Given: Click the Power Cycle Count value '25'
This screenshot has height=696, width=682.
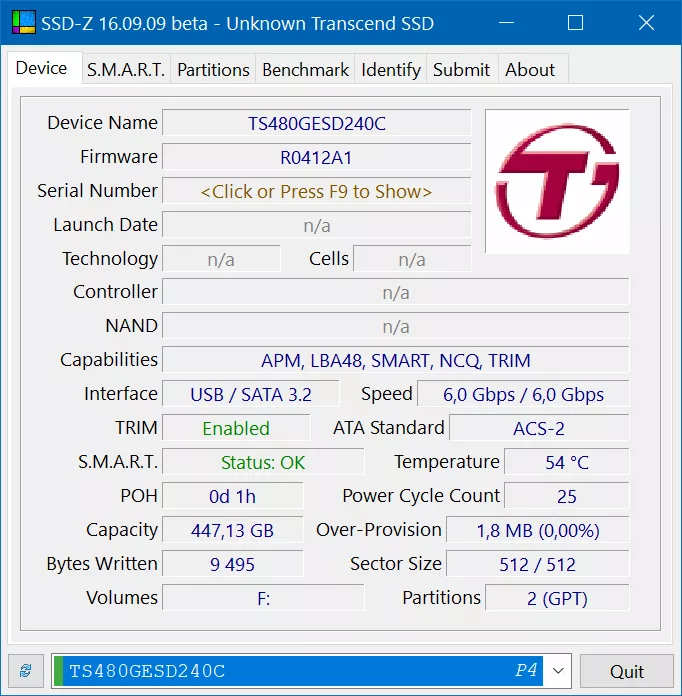Looking at the screenshot, I should (567, 496).
